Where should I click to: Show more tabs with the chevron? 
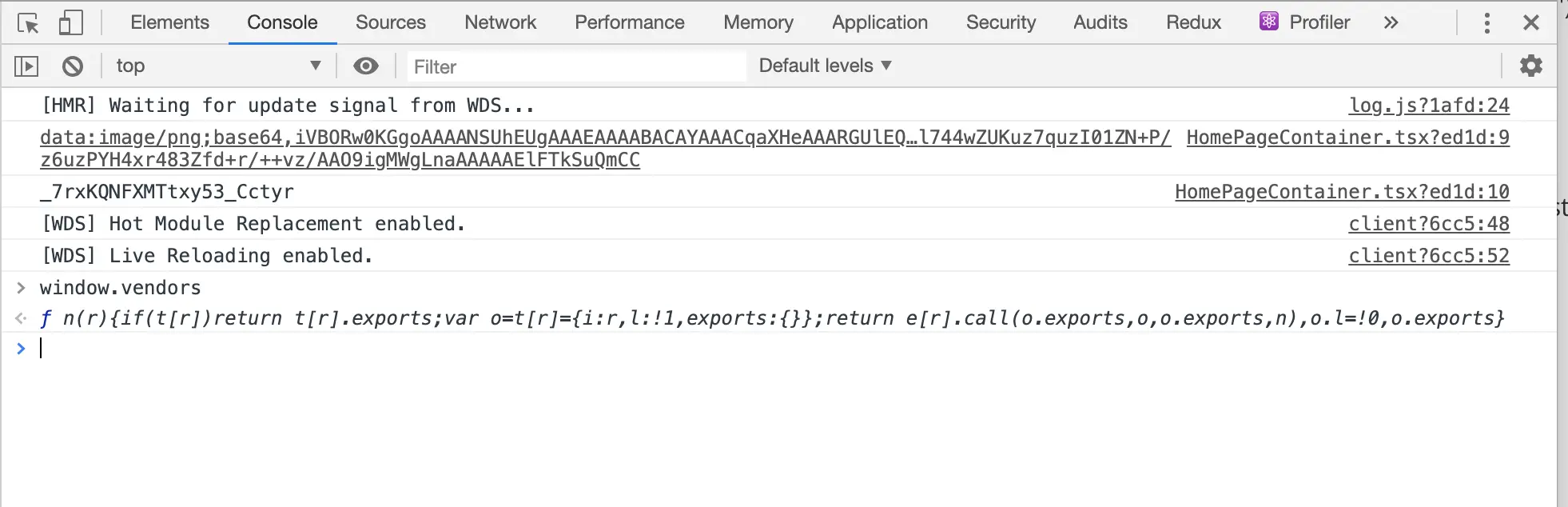[1391, 23]
